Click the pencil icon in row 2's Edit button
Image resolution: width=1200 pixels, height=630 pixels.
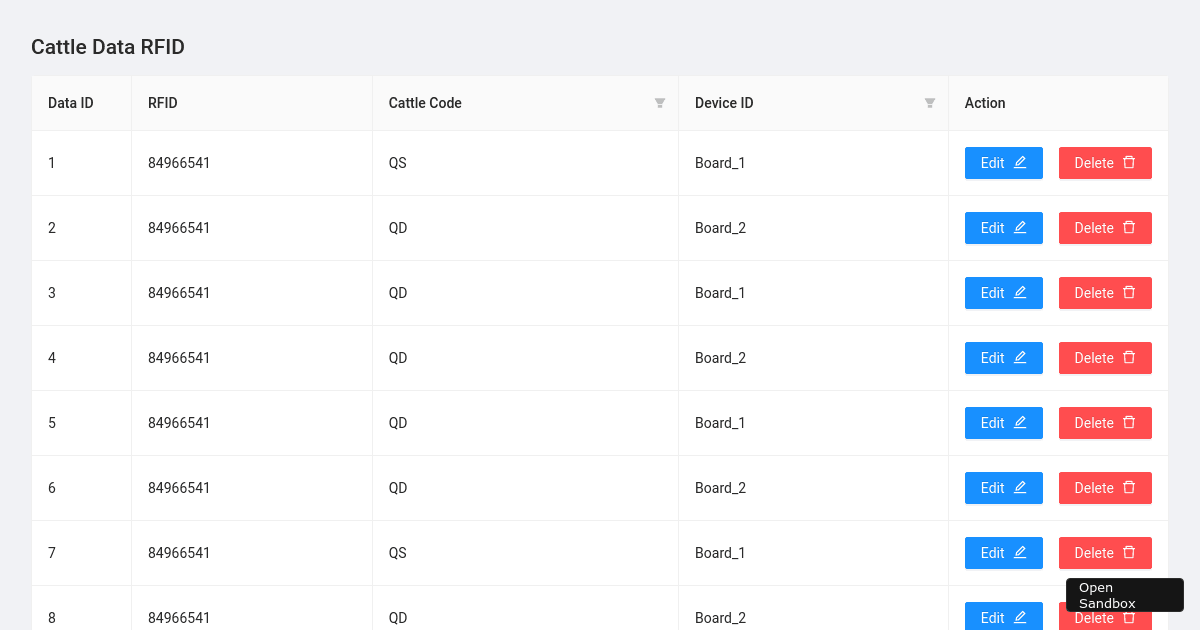point(1020,227)
